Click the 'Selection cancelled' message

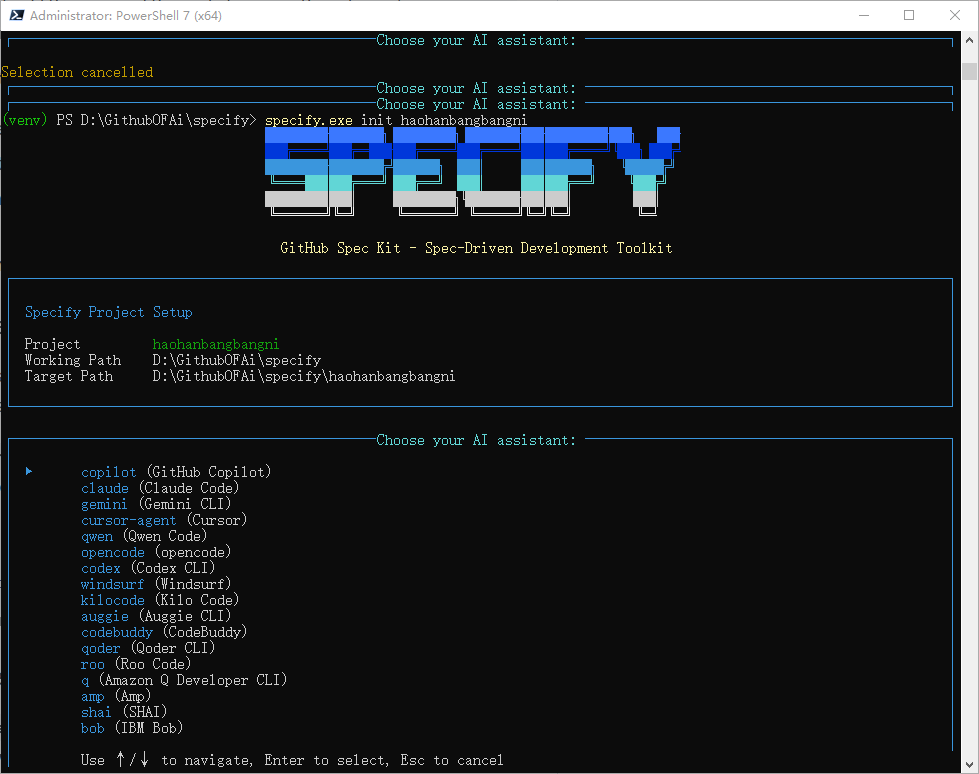[x=77, y=72]
